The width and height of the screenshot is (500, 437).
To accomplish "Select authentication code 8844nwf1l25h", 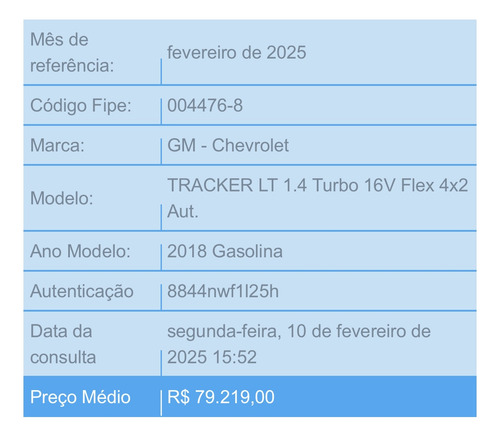I will 223,291.
